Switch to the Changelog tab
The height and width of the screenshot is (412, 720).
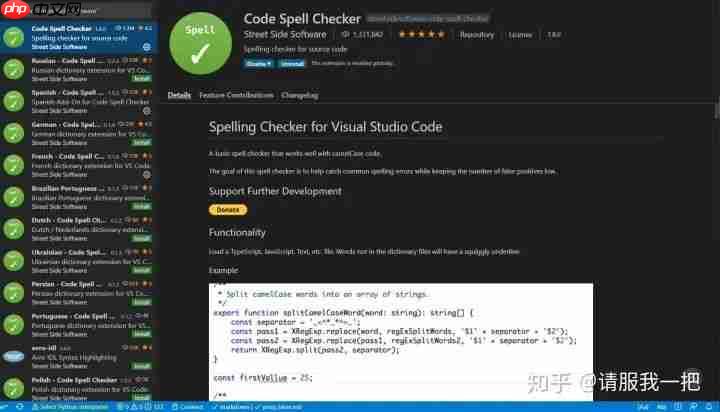pos(300,96)
